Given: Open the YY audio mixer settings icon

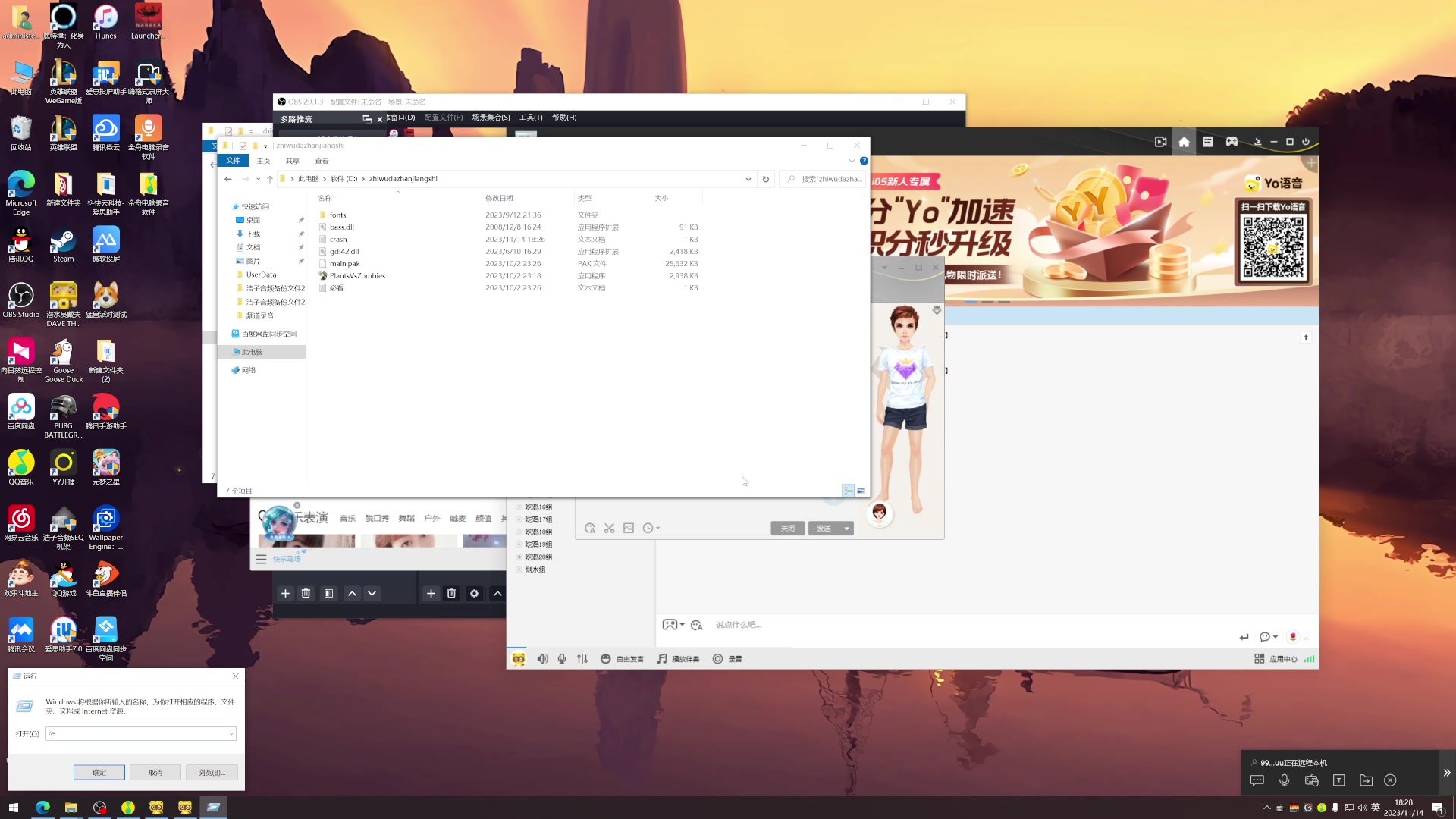Looking at the screenshot, I should (582, 659).
